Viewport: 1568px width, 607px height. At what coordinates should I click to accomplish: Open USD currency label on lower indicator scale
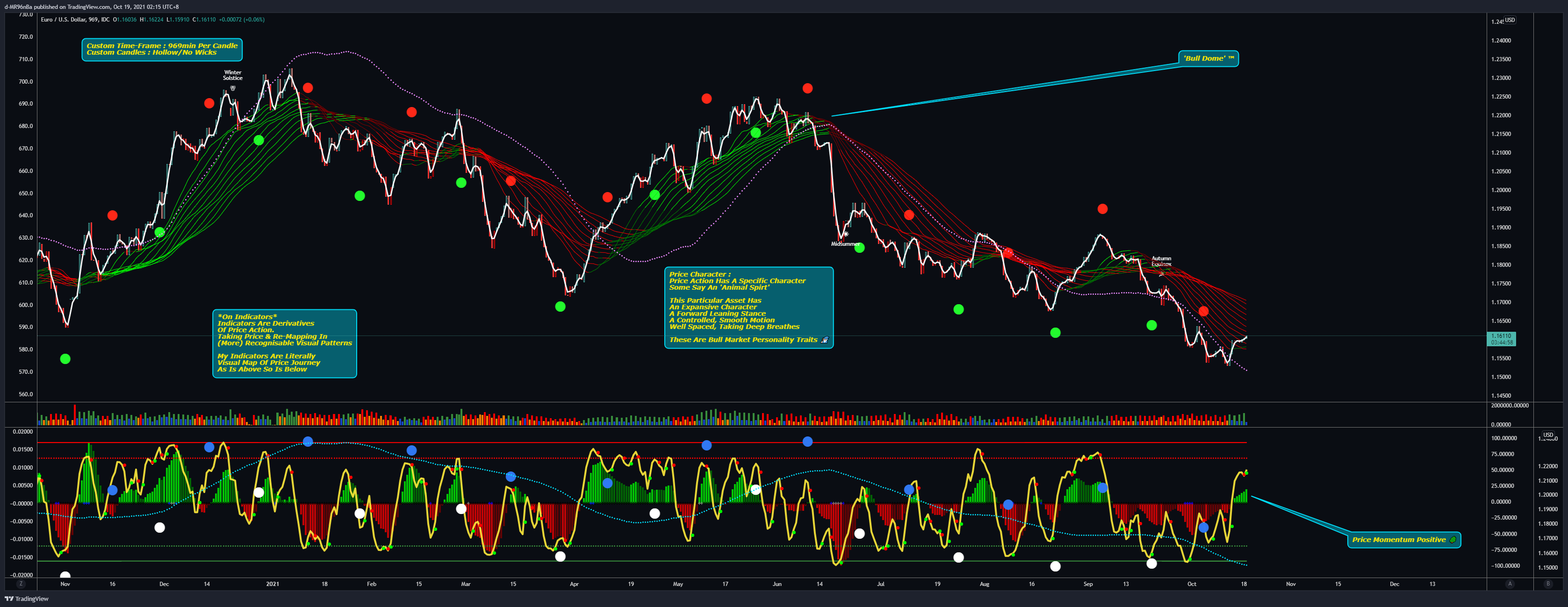coord(1548,435)
